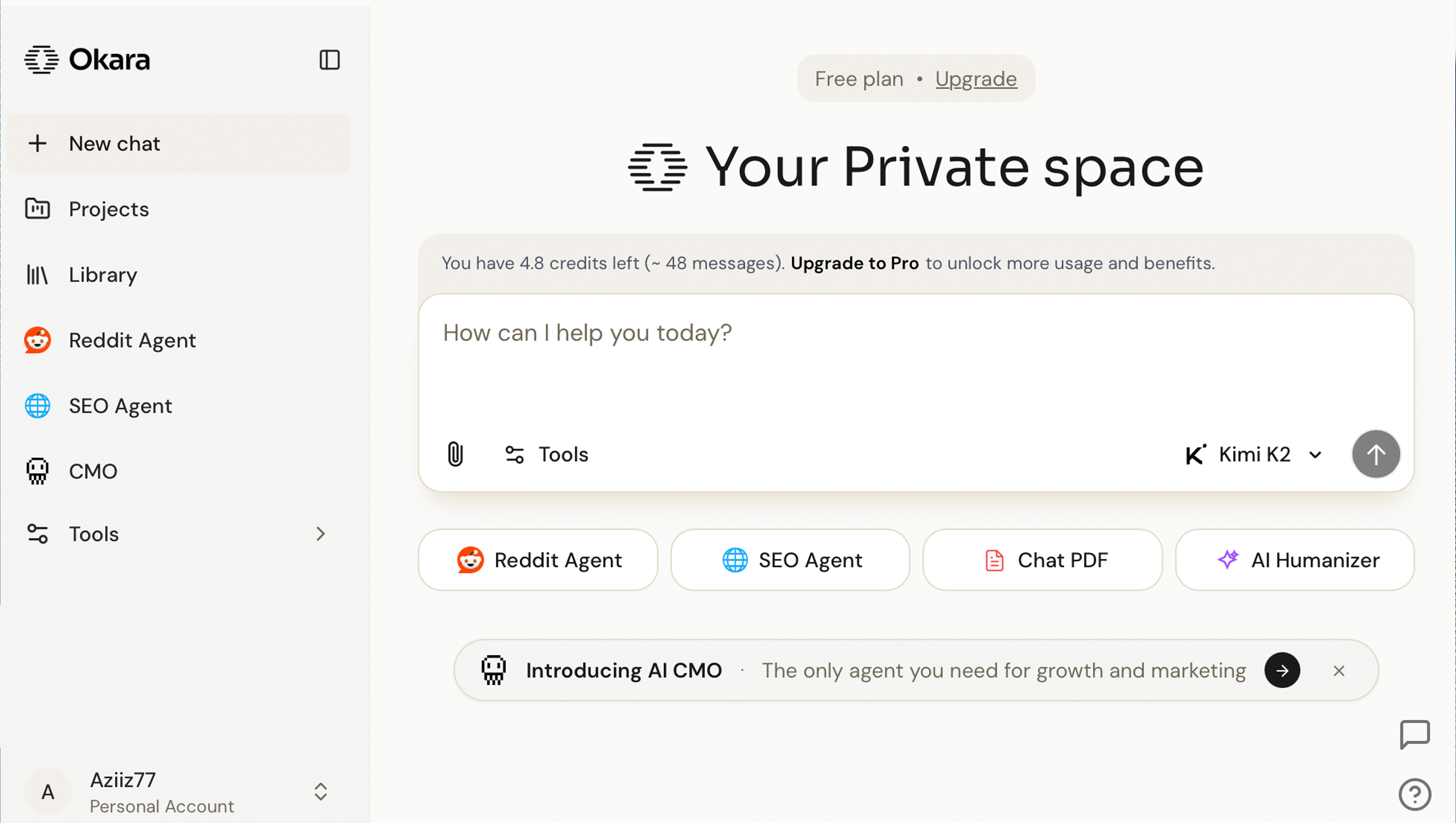Dismiss the Introducing AI CMO banner
This screenshot has width=1456, height=823.
[x=1339, y=671]
